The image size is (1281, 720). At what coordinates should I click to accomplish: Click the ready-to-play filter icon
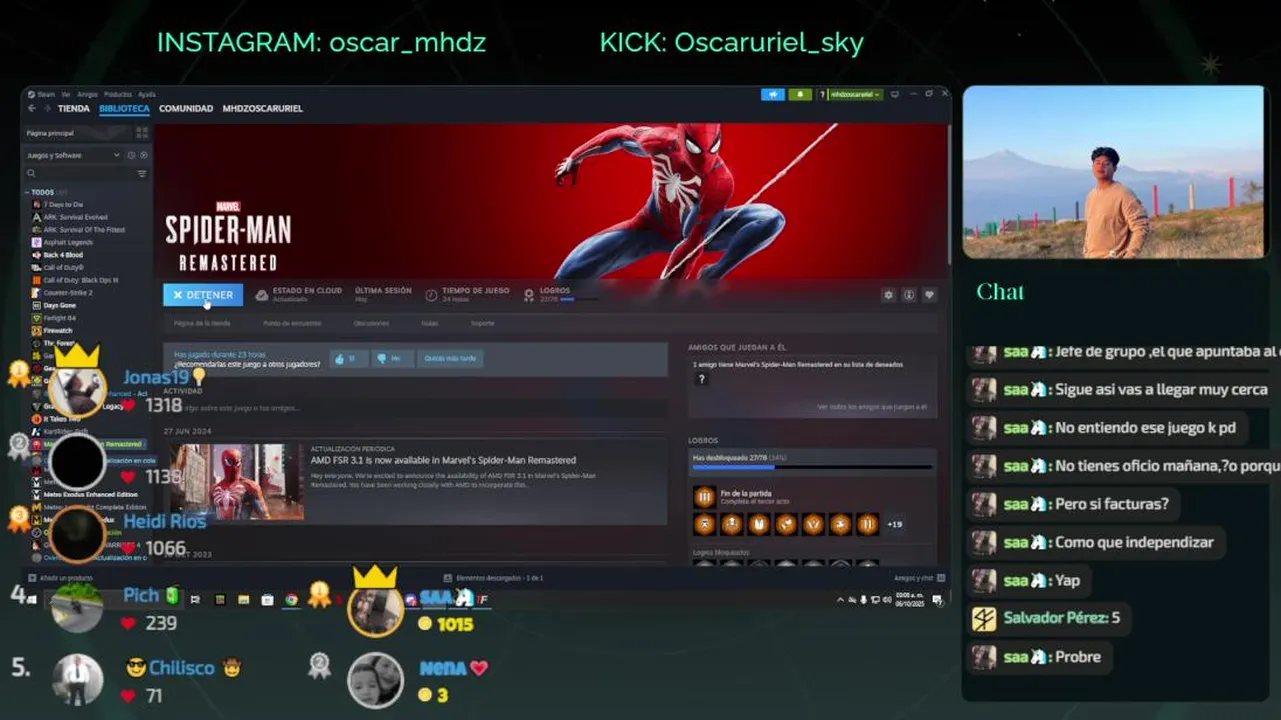(144, 155)
